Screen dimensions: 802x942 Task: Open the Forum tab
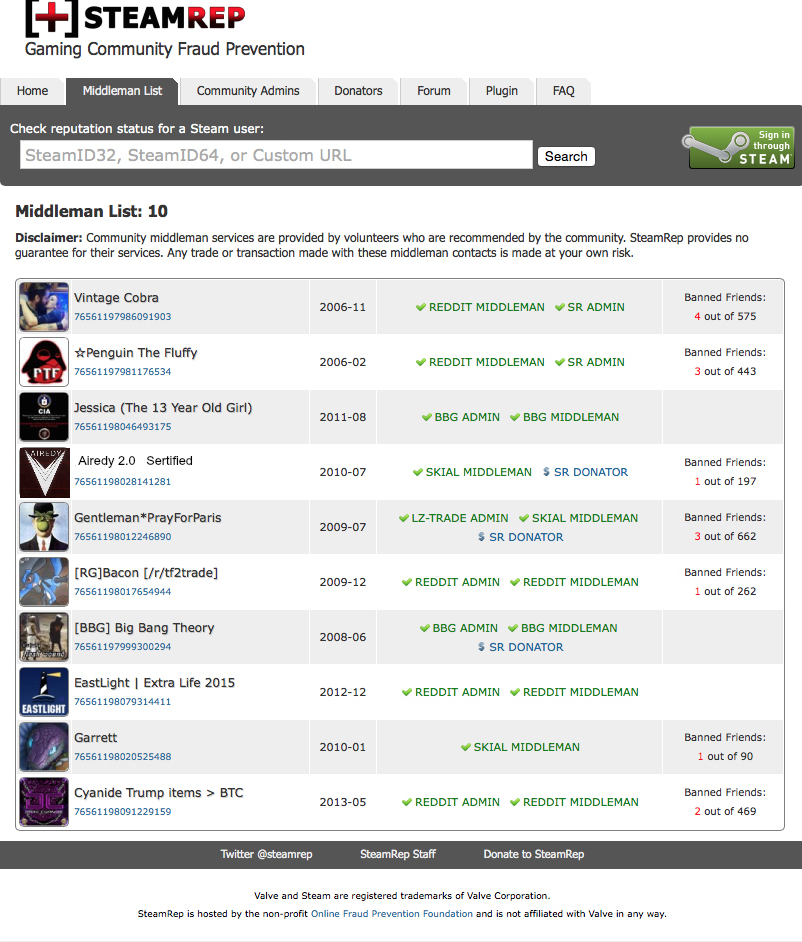tap(434, 91)
